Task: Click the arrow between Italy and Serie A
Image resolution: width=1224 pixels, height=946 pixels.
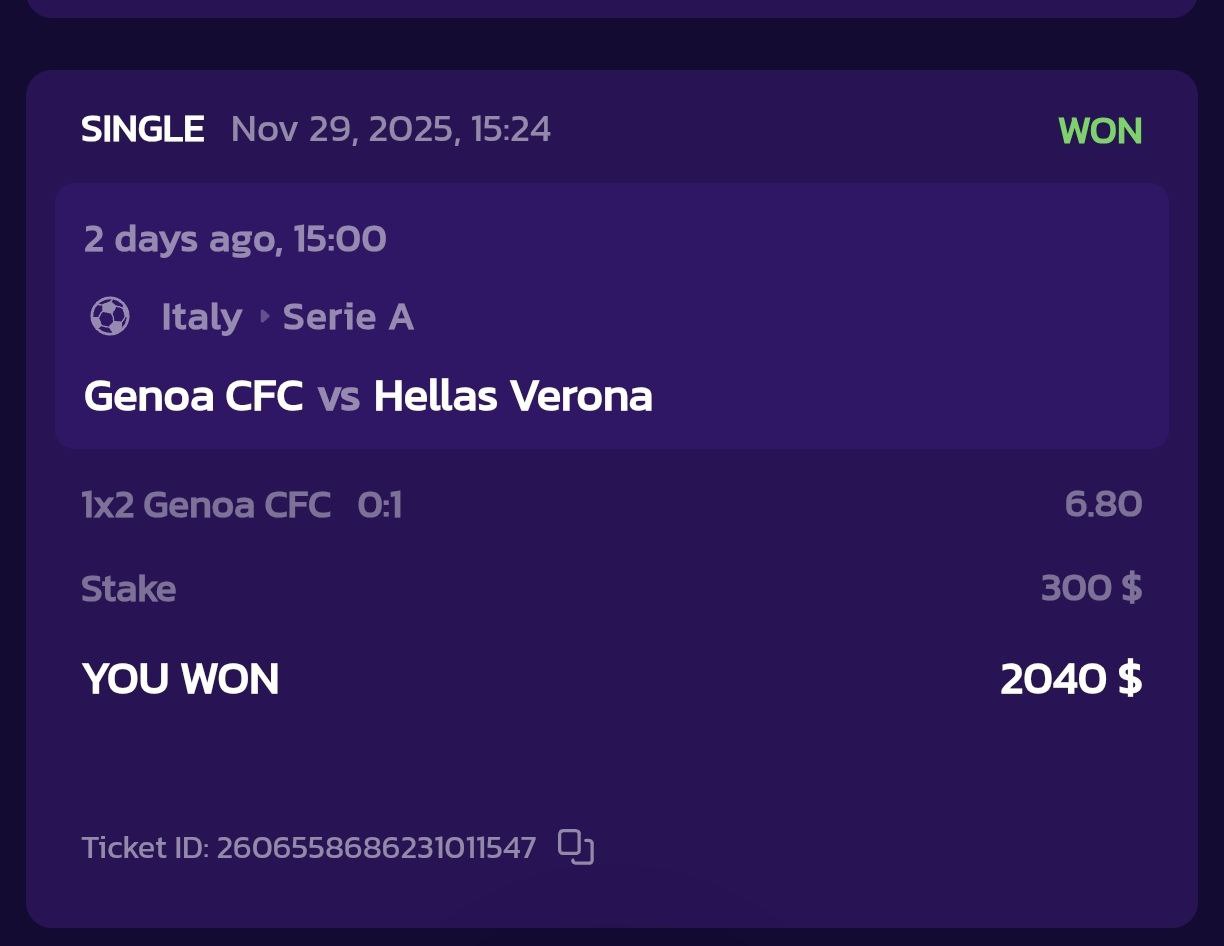Action: pyautogui.click(x=264, y=317)
